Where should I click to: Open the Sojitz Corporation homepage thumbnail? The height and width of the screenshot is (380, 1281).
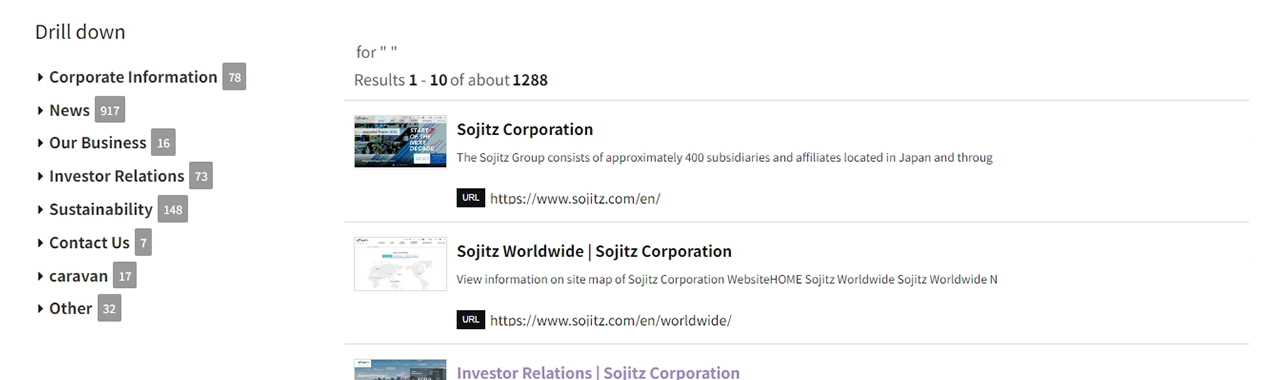(x=400, y=141)
